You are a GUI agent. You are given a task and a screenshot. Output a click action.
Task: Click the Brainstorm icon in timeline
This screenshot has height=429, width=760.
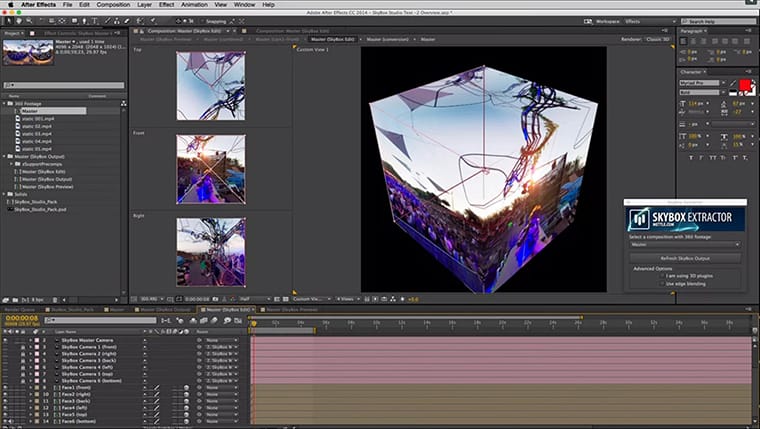[x=227, y=320]
